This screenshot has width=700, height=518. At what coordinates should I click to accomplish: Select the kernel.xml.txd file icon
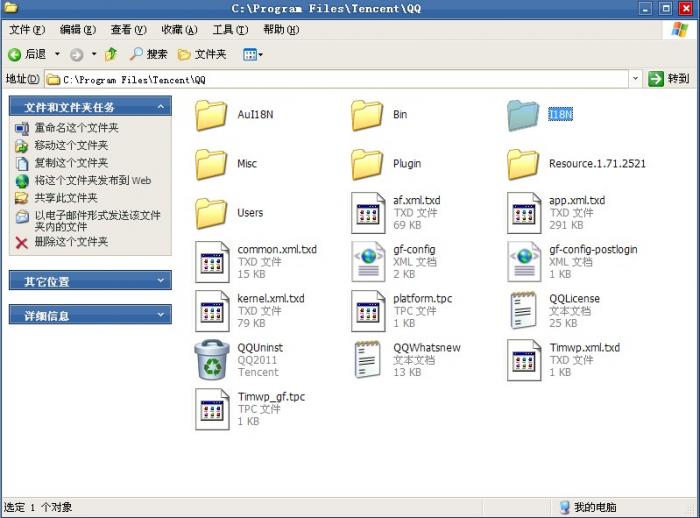click(x=212, y=311)
